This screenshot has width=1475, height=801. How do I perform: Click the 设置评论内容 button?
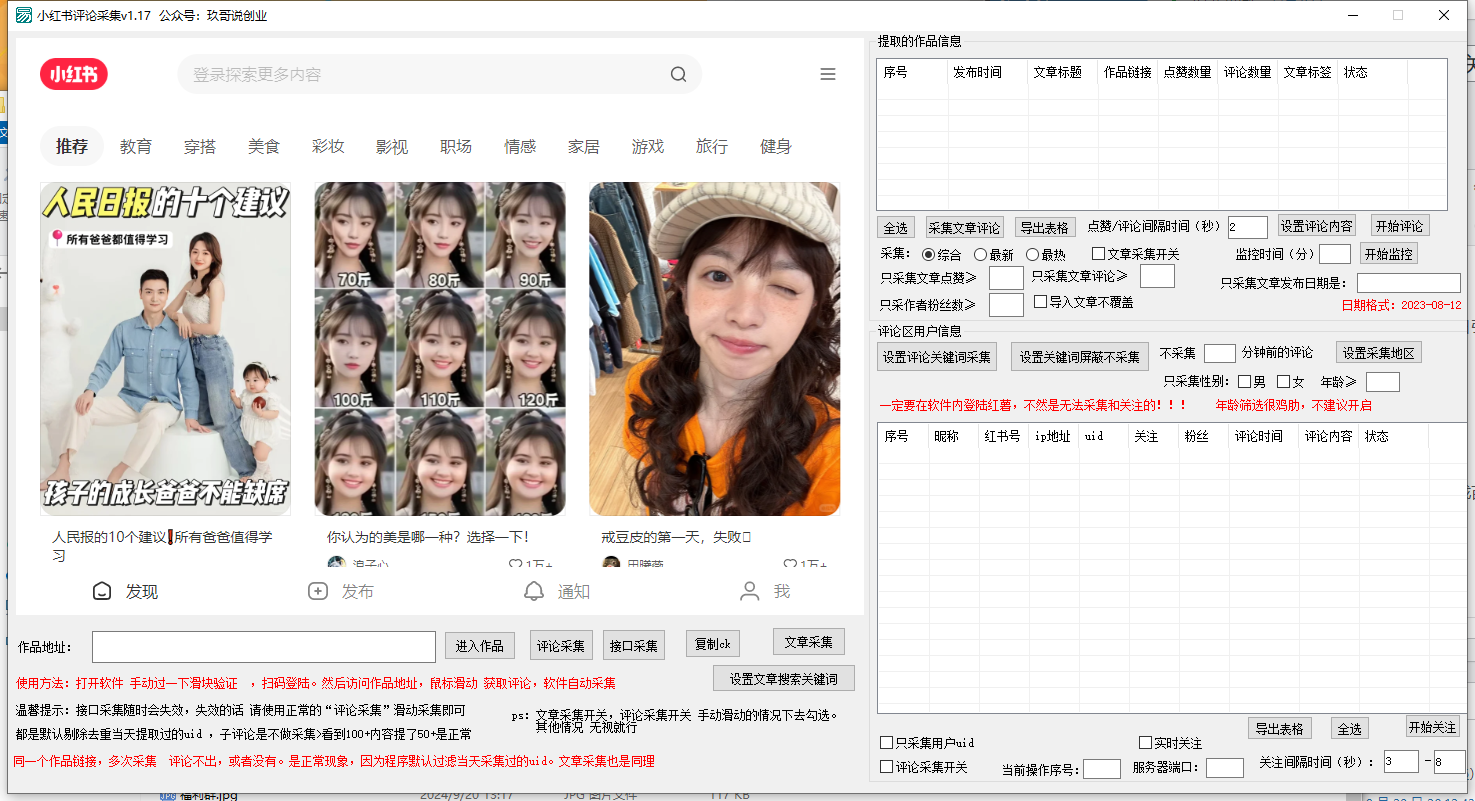point(1317,225)
